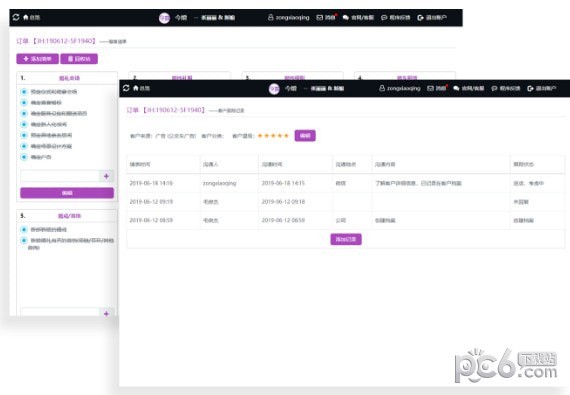This screenshot has height=395, width=570.
Task: Click the refresh icon in the back window
Action: (16, 17)
